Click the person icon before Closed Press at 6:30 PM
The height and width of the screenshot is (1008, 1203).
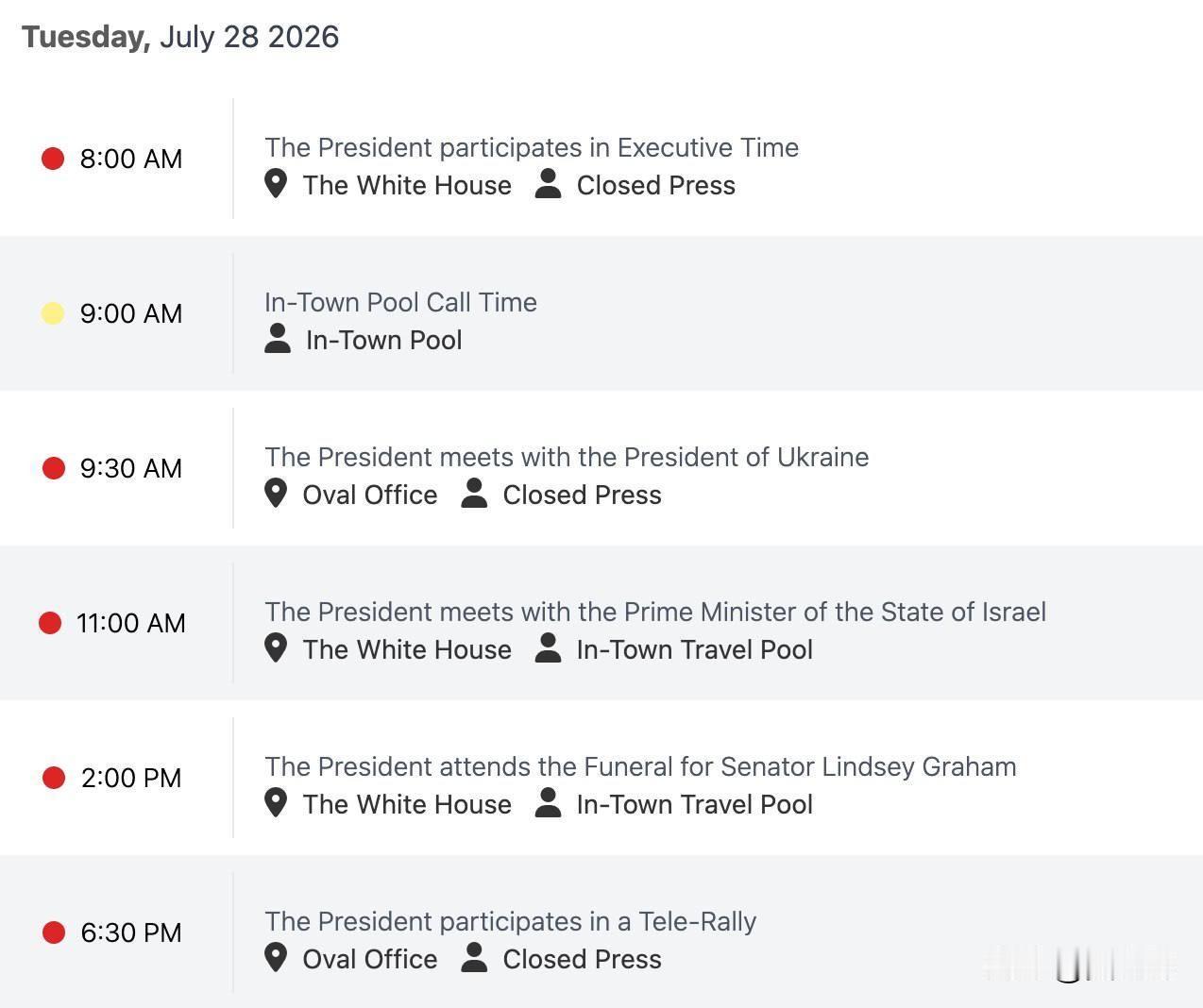[x=474, y=958]
